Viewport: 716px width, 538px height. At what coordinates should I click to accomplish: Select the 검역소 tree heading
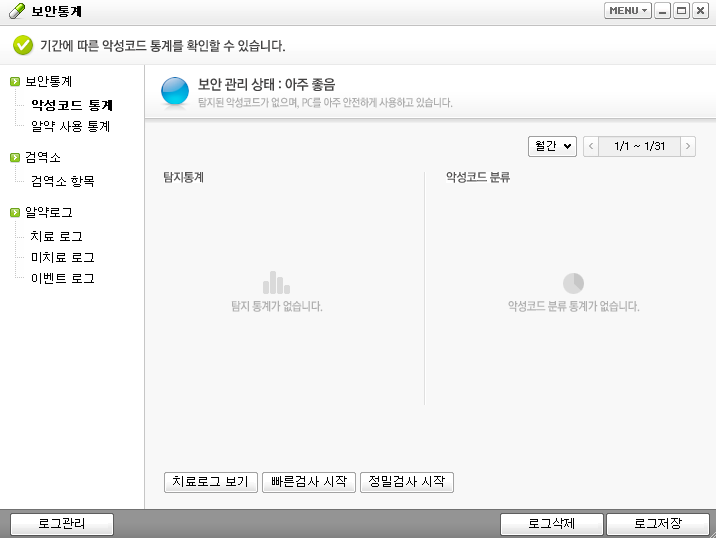[42, 158]
